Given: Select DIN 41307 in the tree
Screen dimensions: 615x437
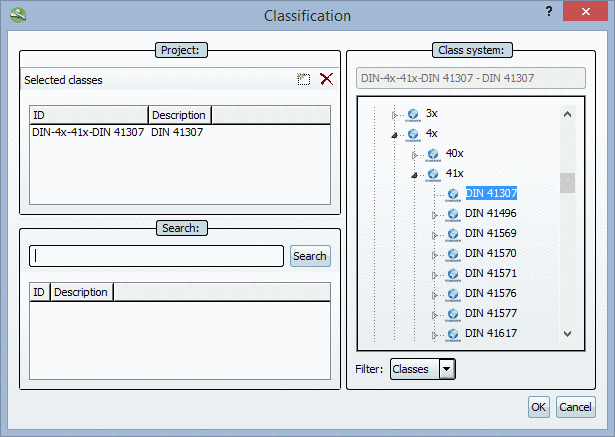Looking at the screenshot, I should click(x=491, y=193).
